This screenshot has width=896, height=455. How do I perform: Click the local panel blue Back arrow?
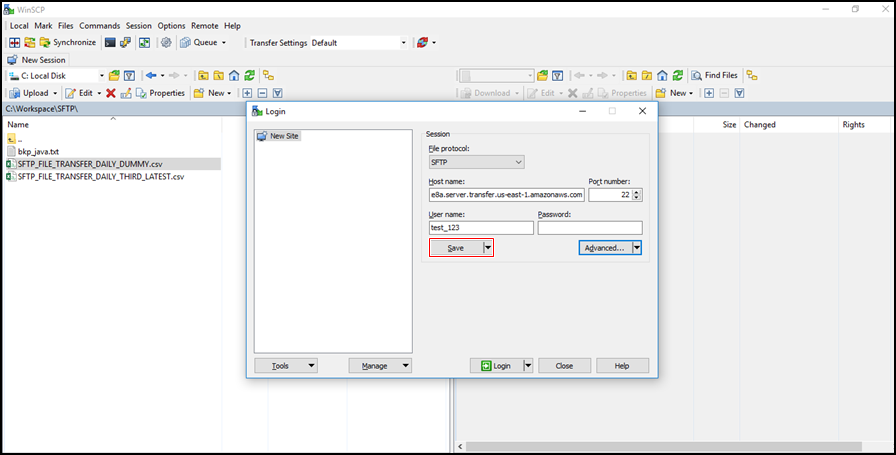[151, 75]
